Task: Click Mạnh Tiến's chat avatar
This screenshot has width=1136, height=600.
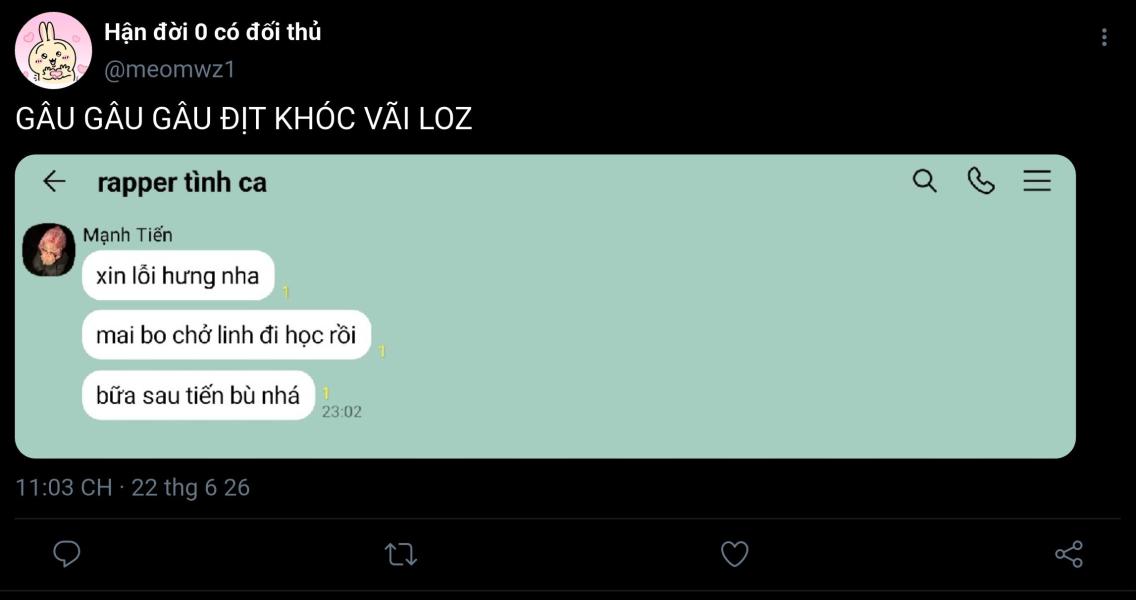Action: [x=49, y=250]
